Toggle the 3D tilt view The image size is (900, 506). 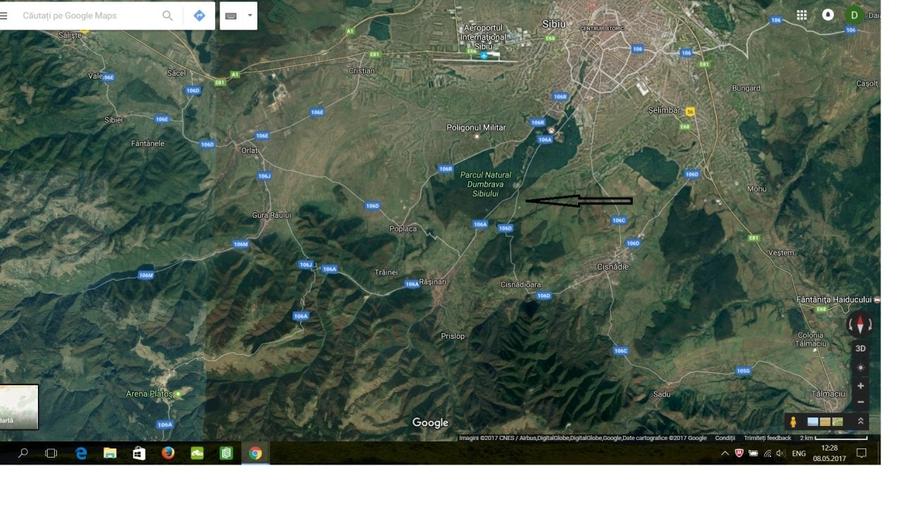pyautogui.click(x=860, y=348)
